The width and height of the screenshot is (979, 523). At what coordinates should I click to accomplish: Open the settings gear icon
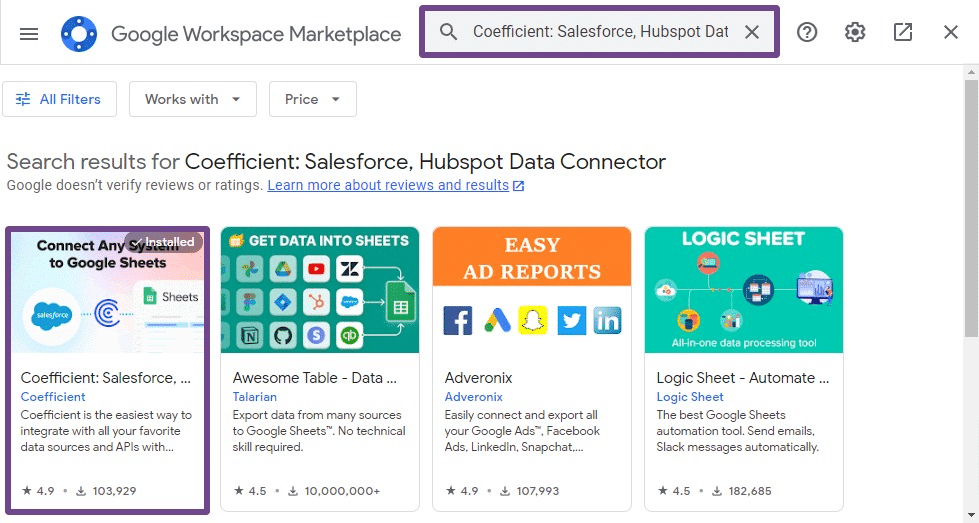coord(855,32)
